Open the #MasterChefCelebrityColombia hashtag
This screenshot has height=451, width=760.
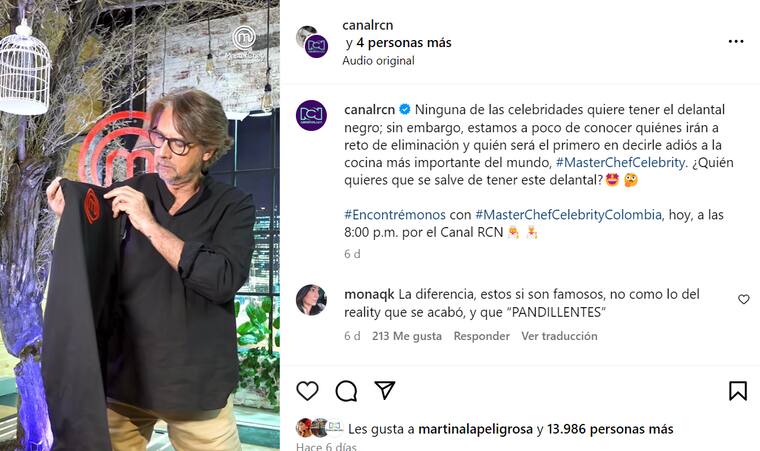[x=569, y=214]
